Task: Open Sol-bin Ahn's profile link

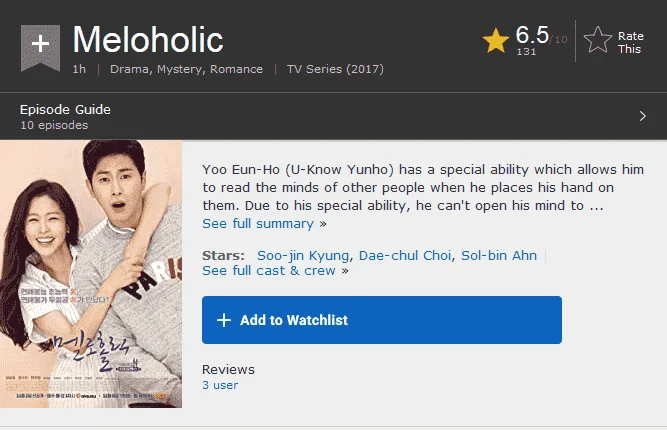Action: (x=499, y=255)
